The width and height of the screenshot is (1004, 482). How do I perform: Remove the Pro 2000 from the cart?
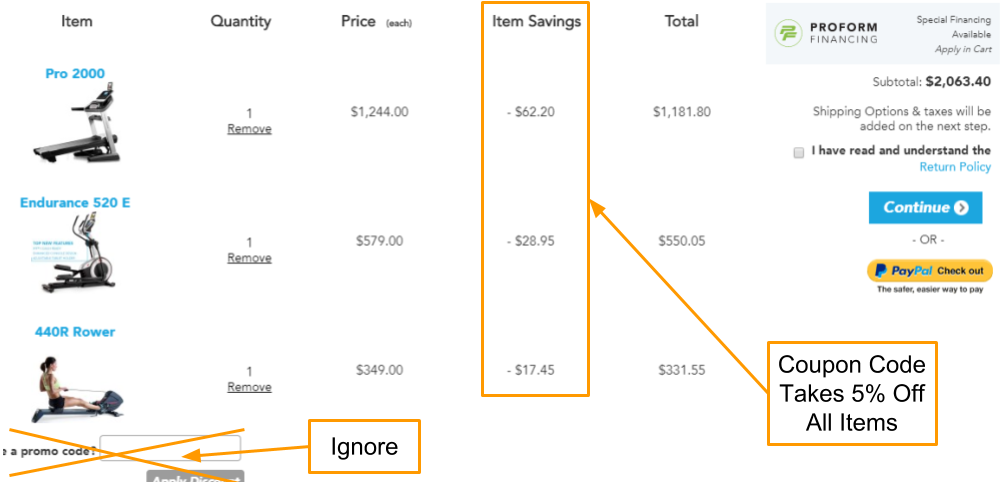249,129
